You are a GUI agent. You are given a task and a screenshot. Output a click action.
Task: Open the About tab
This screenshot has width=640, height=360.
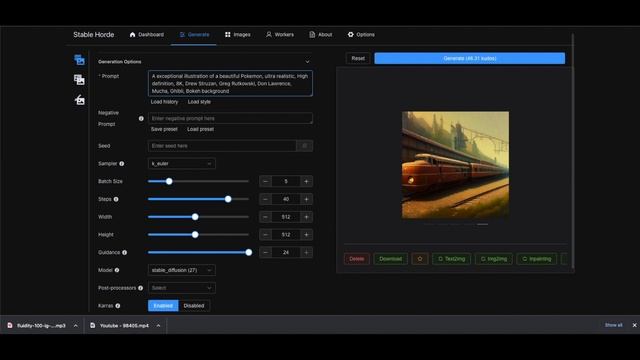[x=320, y=35]
